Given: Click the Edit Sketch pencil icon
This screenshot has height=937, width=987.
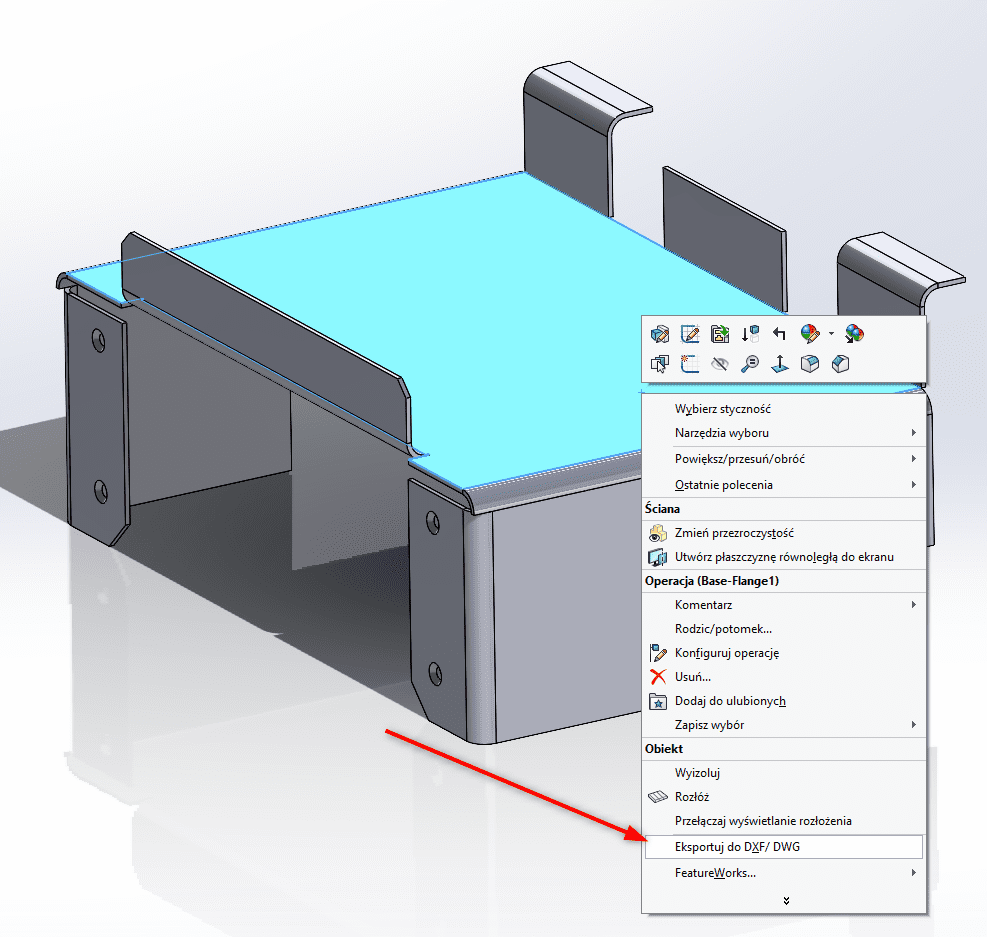Looking at the screenshot, I should pos(690,334).
